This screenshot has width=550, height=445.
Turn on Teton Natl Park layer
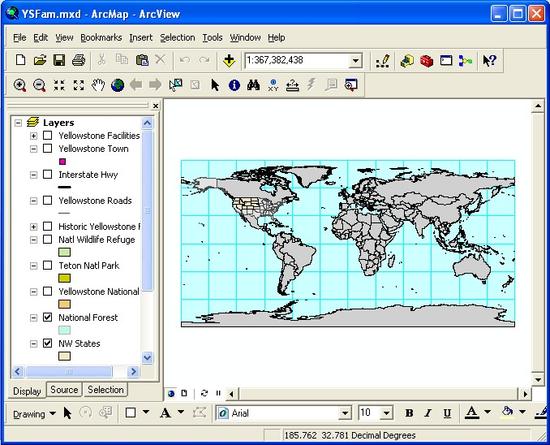[47, 265]
